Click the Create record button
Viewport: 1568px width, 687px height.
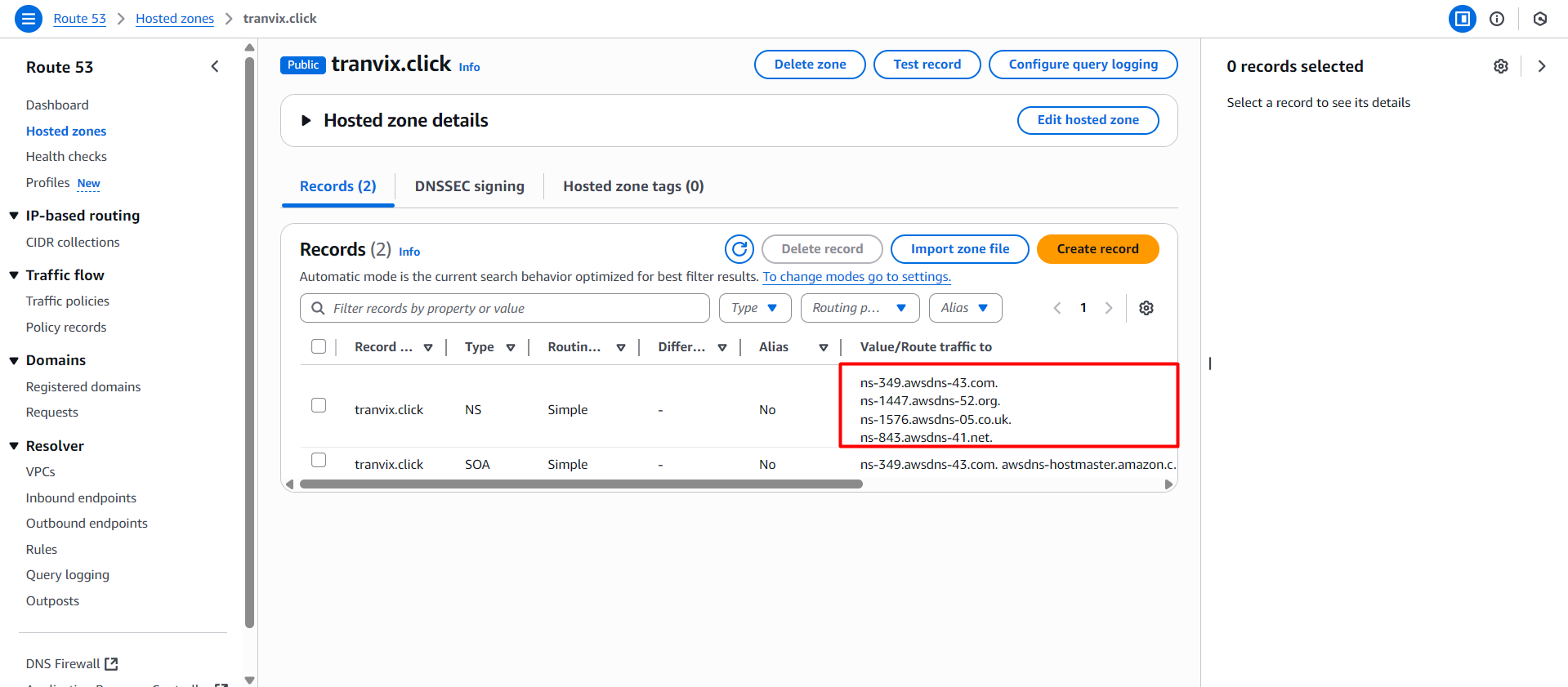1097,249
